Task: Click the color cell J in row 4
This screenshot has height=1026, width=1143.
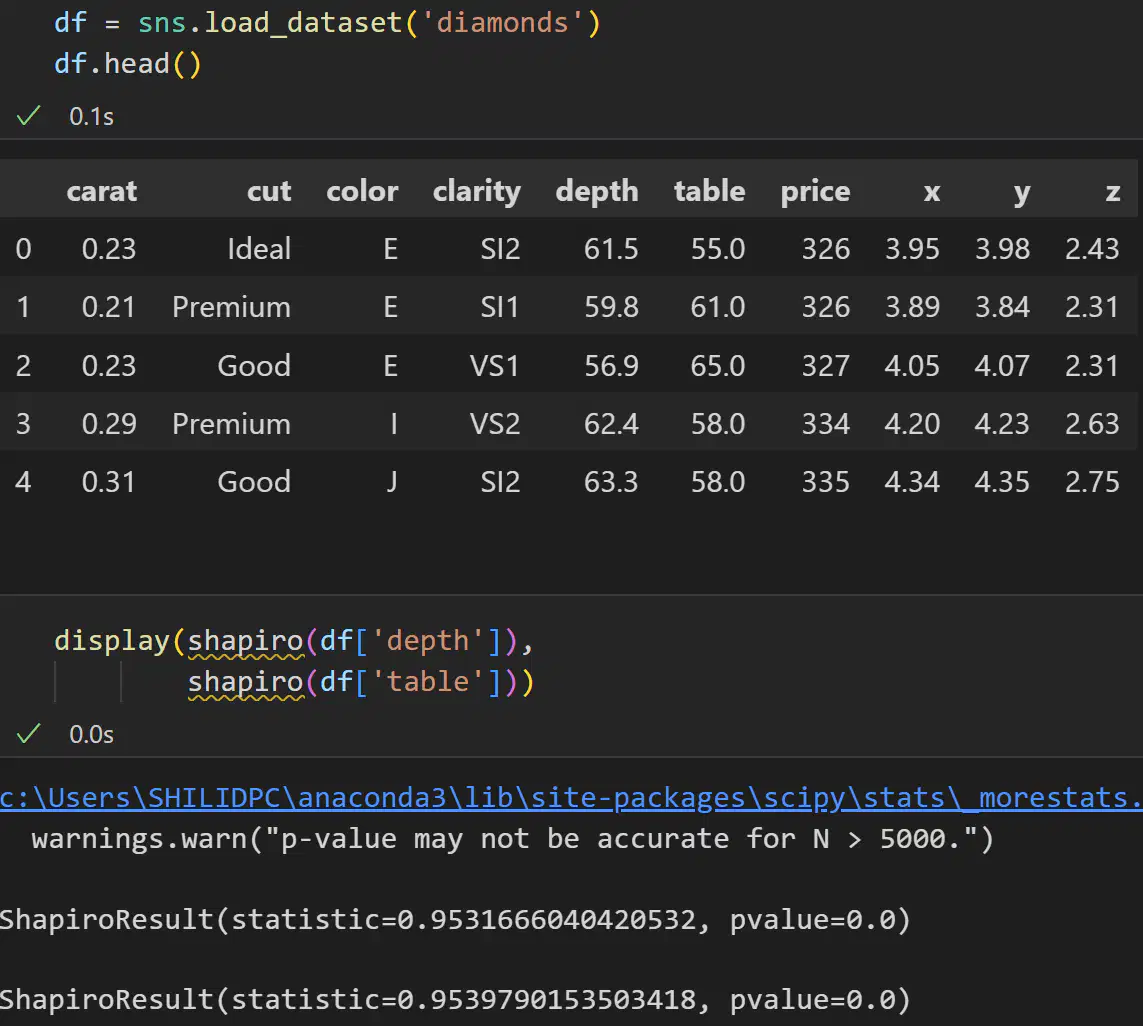Action: 392,482
